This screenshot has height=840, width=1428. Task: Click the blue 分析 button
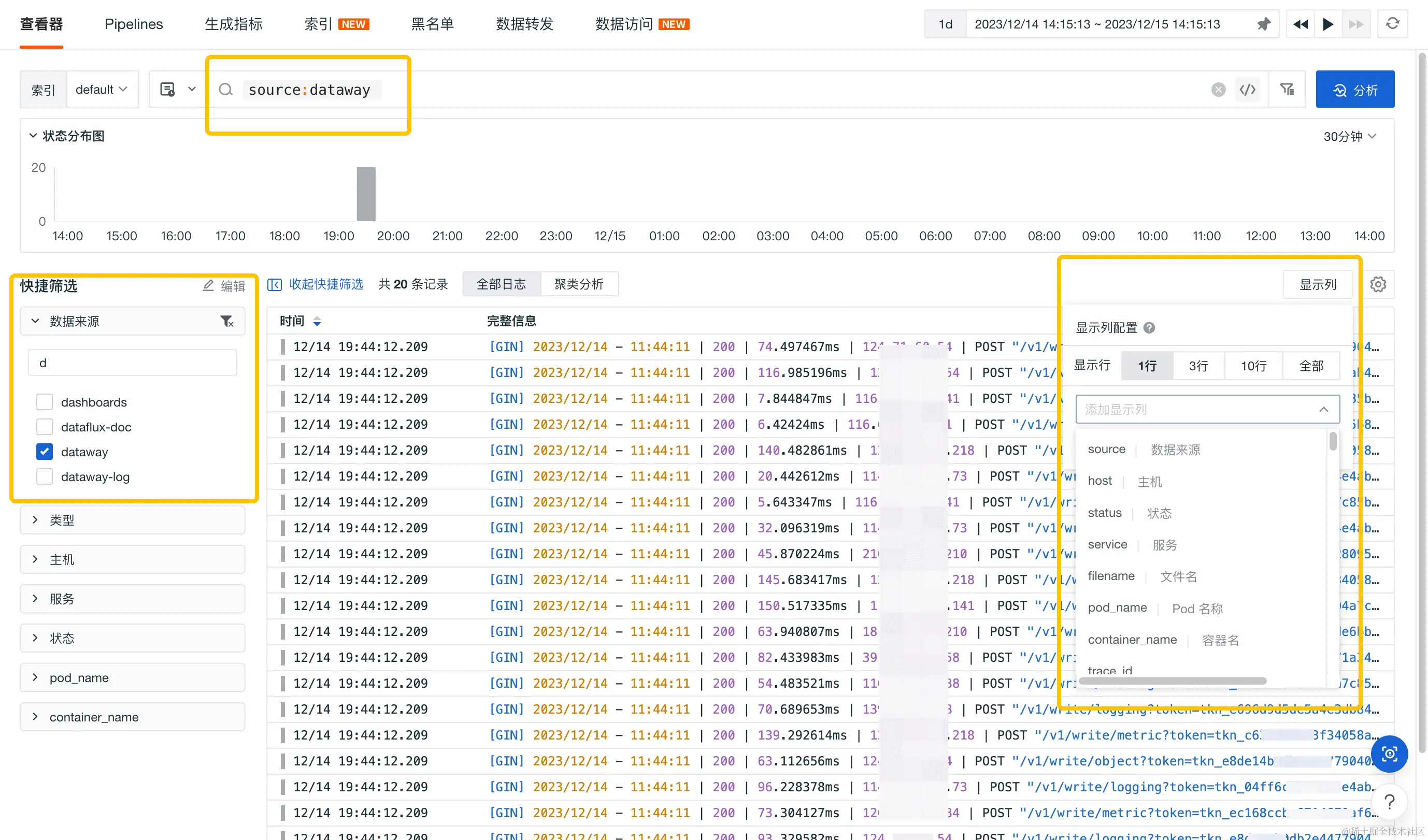click(x=1354, y=90)
